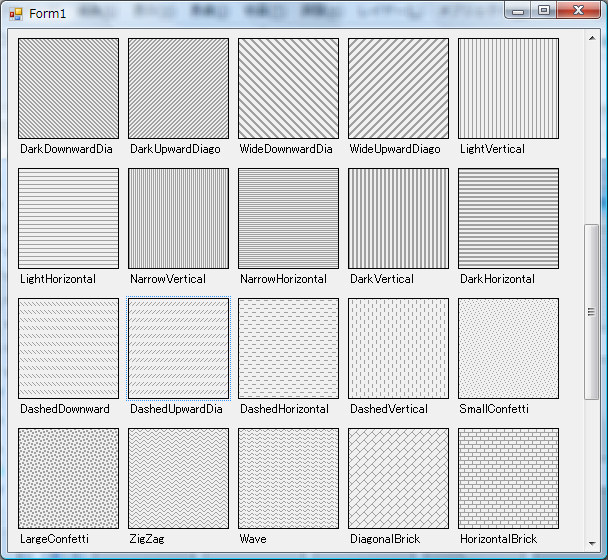608x560 pixels.
Task: Click the LargeConfetti pattern tile
Action: tap(68, 478)
